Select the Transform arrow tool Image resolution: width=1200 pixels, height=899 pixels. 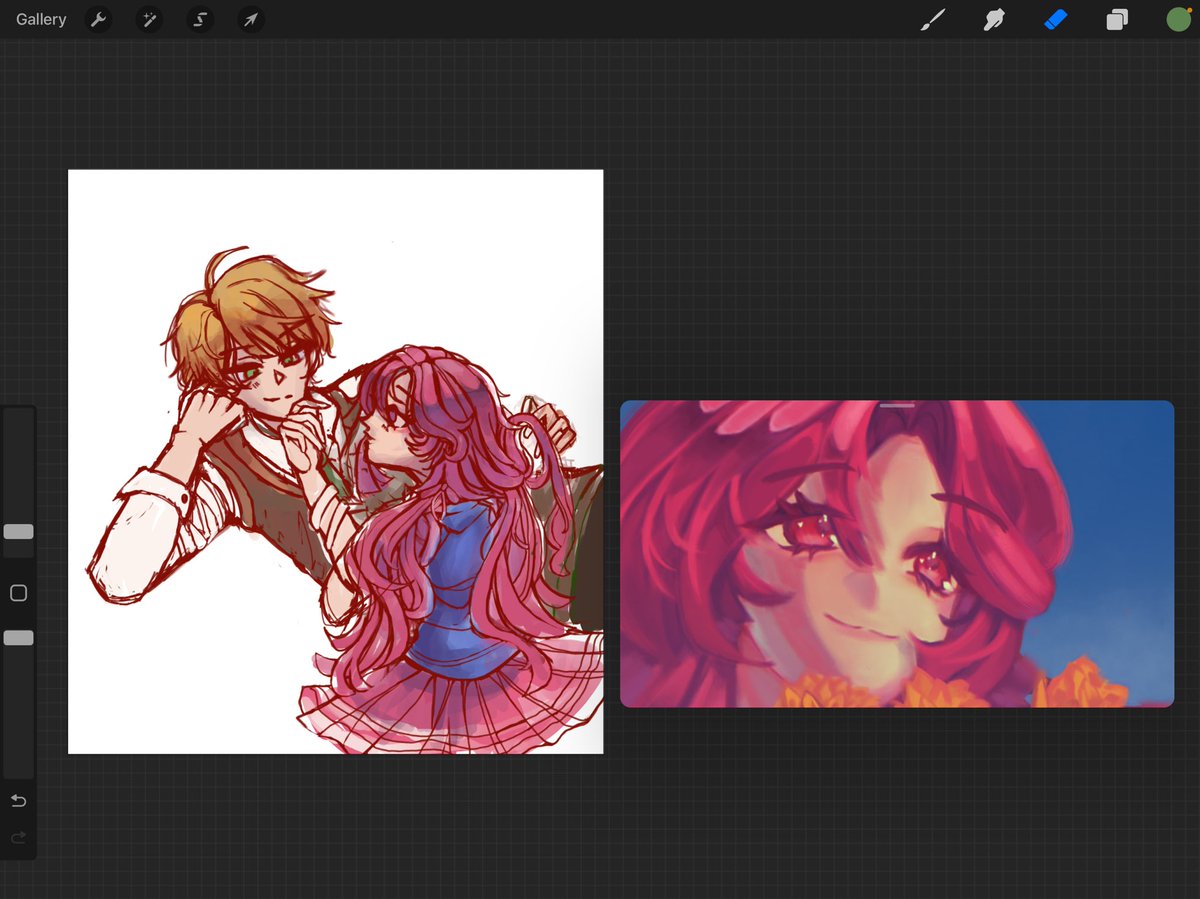click(x=251, y=20)
